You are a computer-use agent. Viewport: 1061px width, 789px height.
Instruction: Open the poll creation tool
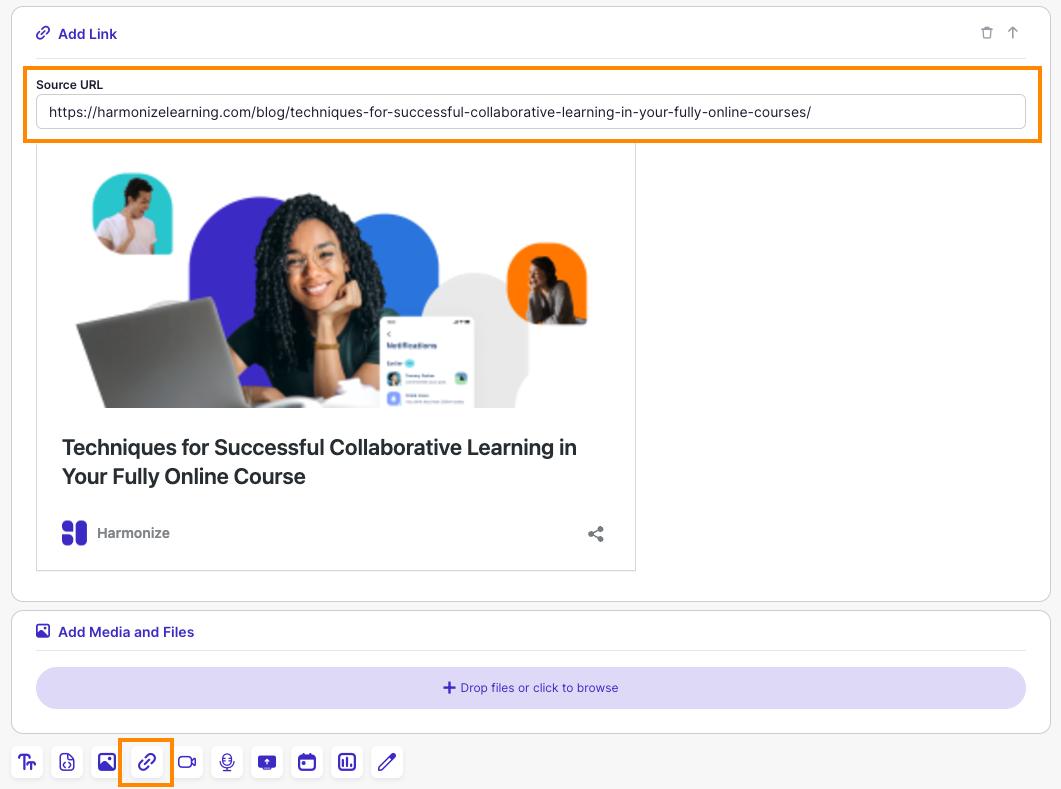pyautogui.click(x=346, y=762)
